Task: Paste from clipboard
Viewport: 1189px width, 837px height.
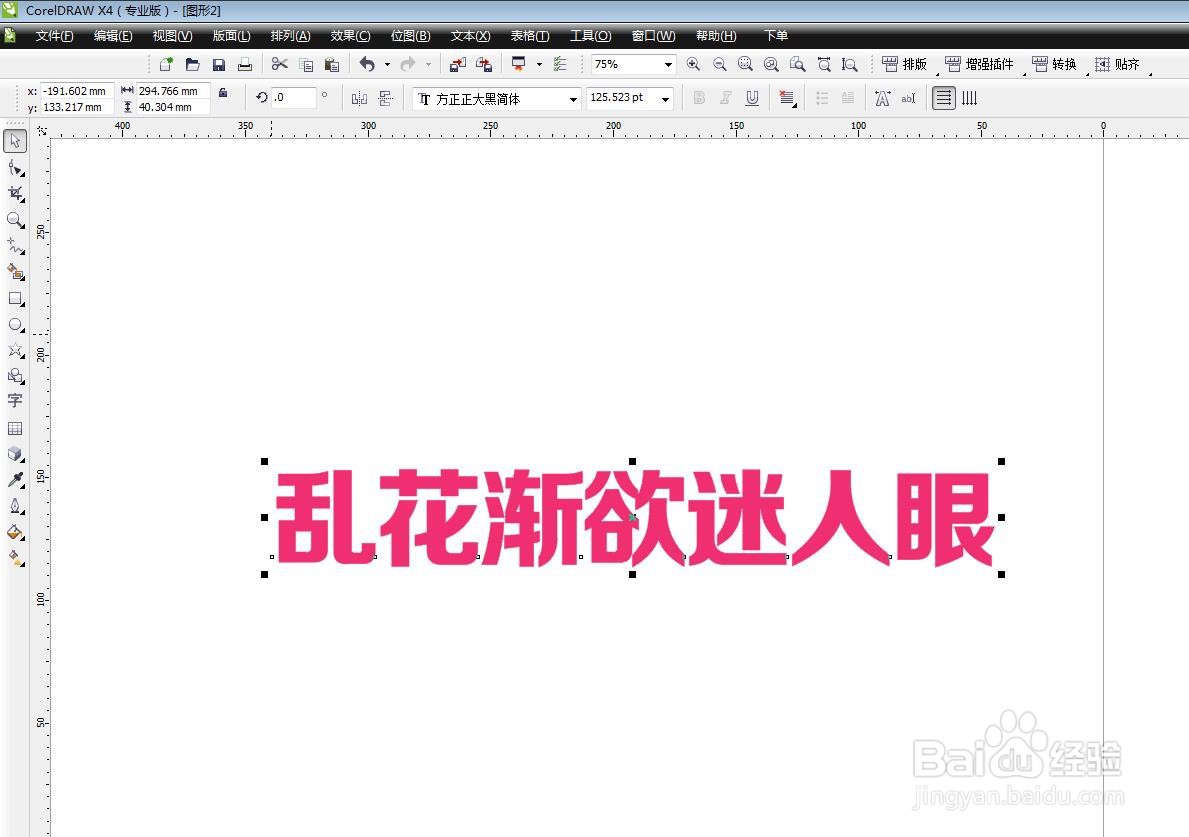Action: (x=331, y=64)
